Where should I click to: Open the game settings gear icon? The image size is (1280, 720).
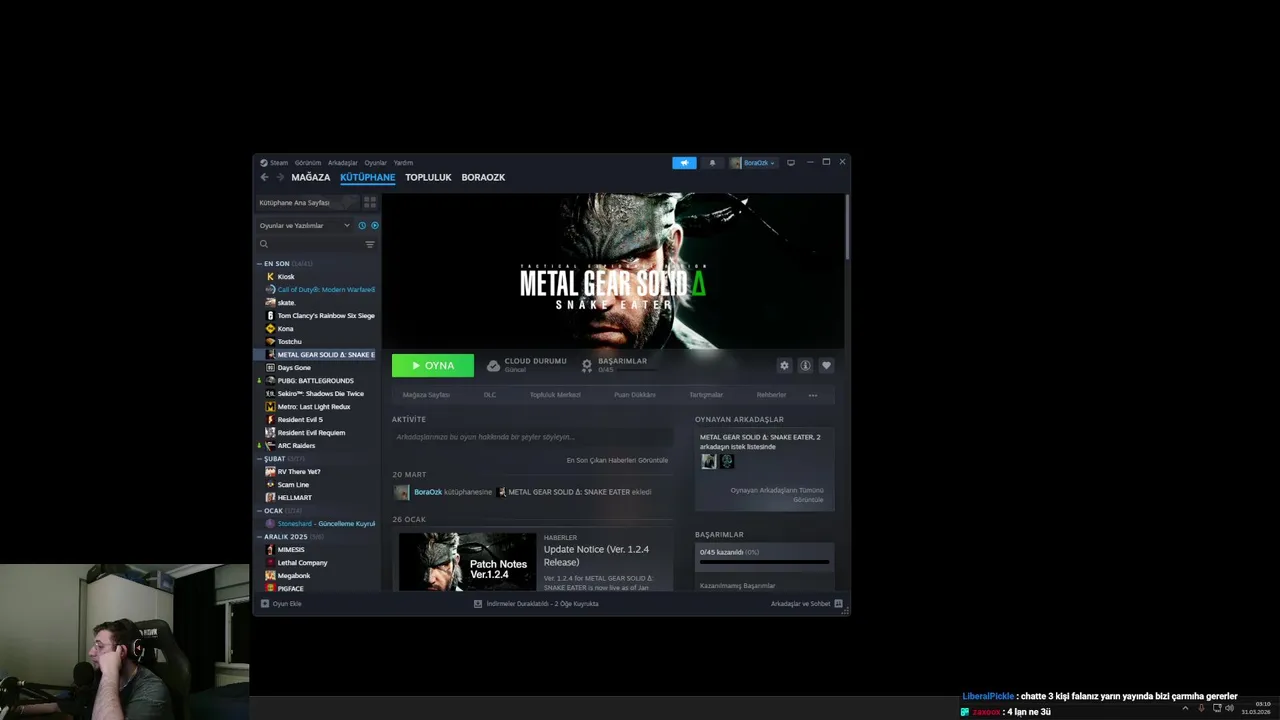tap(784, 366)
